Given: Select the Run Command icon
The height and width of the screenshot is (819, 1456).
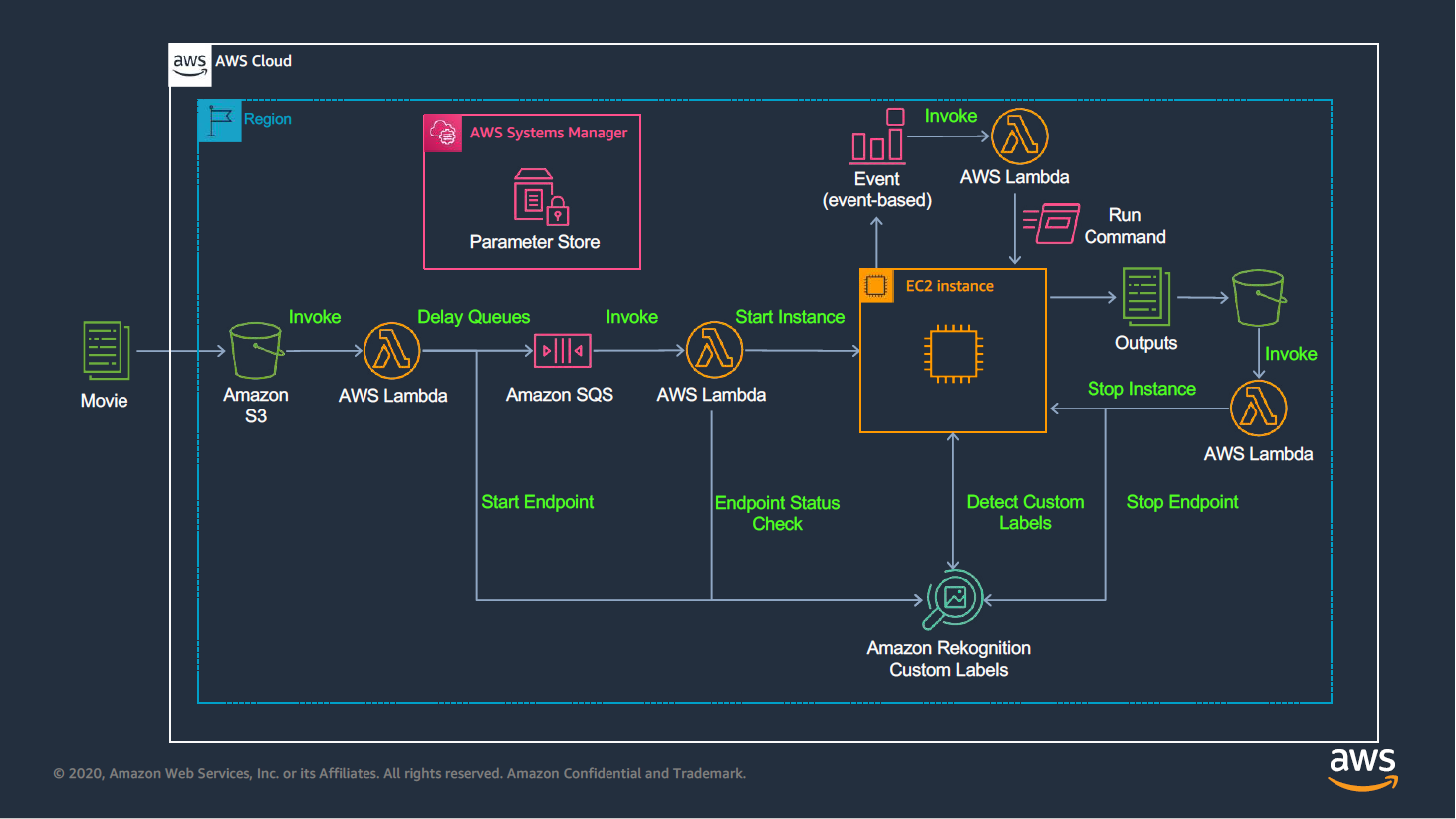Looking at the screenshot, I should pyautogui.click(x=1051, y=223).
